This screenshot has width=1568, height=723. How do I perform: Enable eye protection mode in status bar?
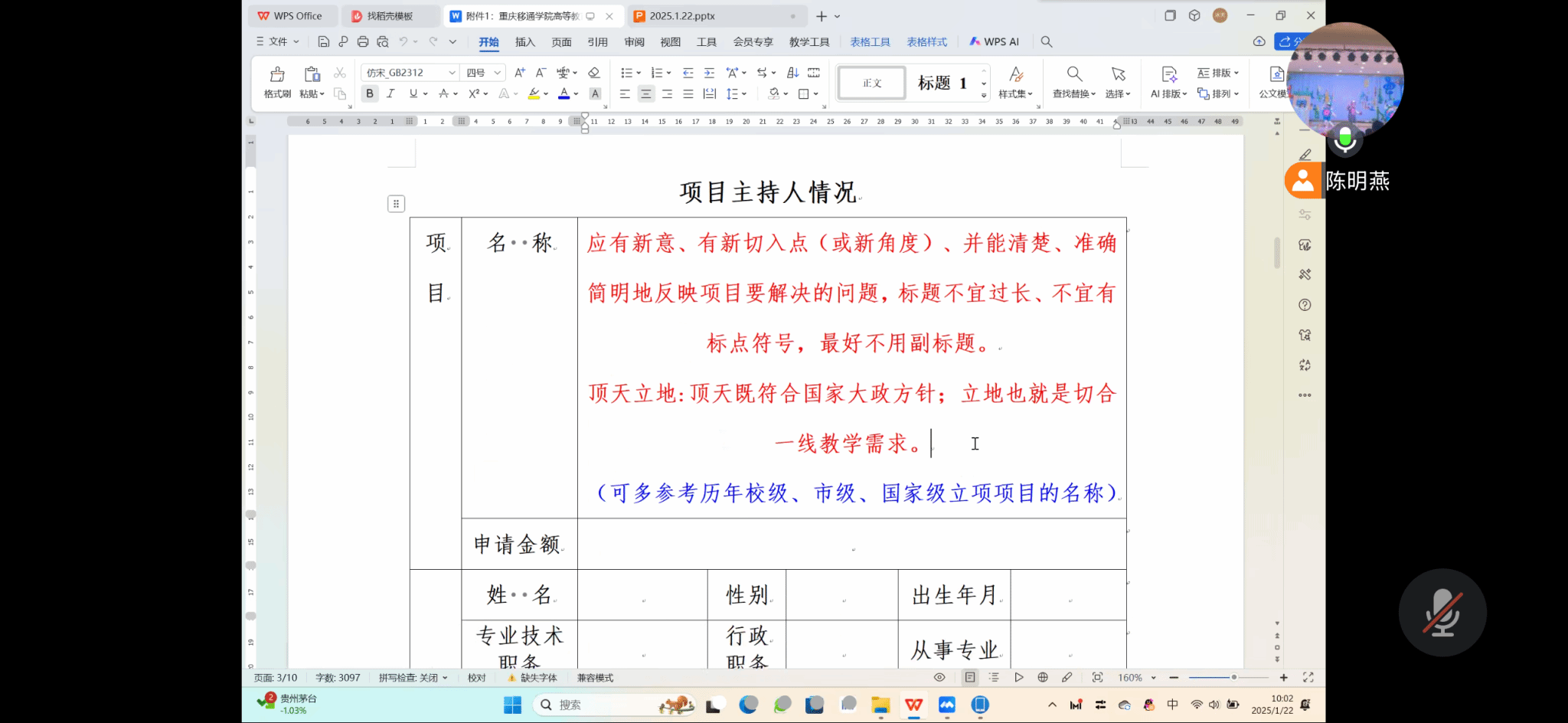[939, 678]
